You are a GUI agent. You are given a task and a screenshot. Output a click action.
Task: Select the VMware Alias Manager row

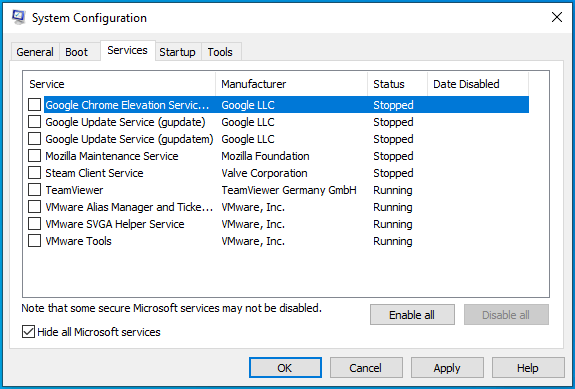coord(279,207)
